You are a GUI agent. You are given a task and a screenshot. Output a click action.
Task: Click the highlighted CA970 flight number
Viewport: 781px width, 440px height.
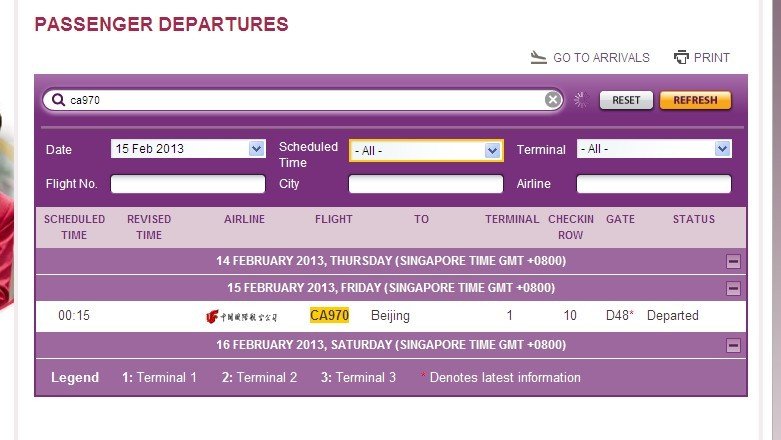[330, 316]
